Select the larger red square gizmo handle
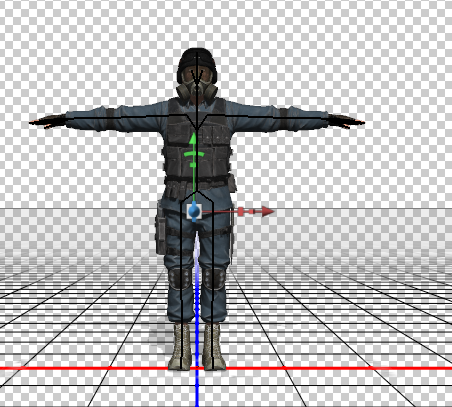This screenshot has width=452, height=407. pos(241,211)
